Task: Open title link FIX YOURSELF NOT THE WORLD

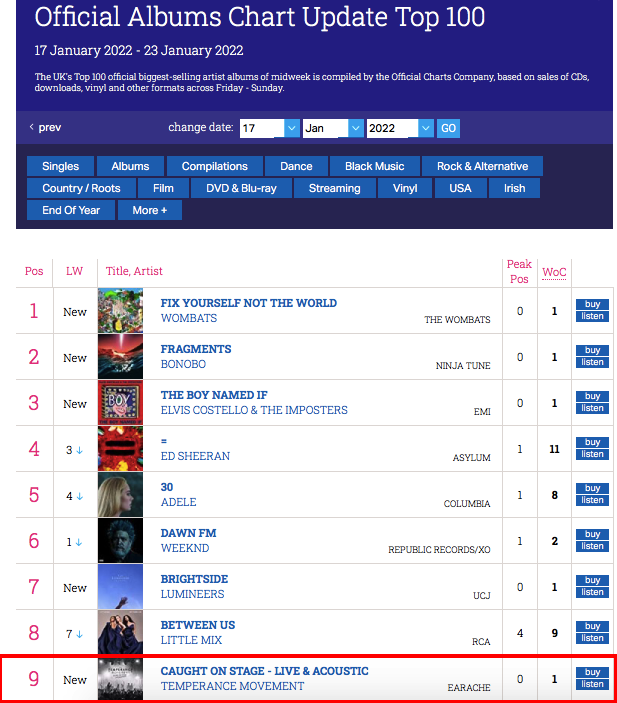Action: 249,303
